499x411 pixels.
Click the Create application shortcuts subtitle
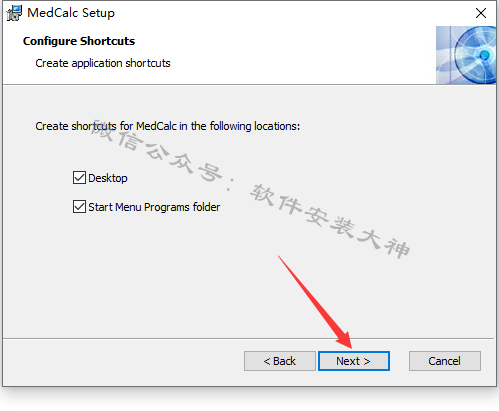pos(103,63)
